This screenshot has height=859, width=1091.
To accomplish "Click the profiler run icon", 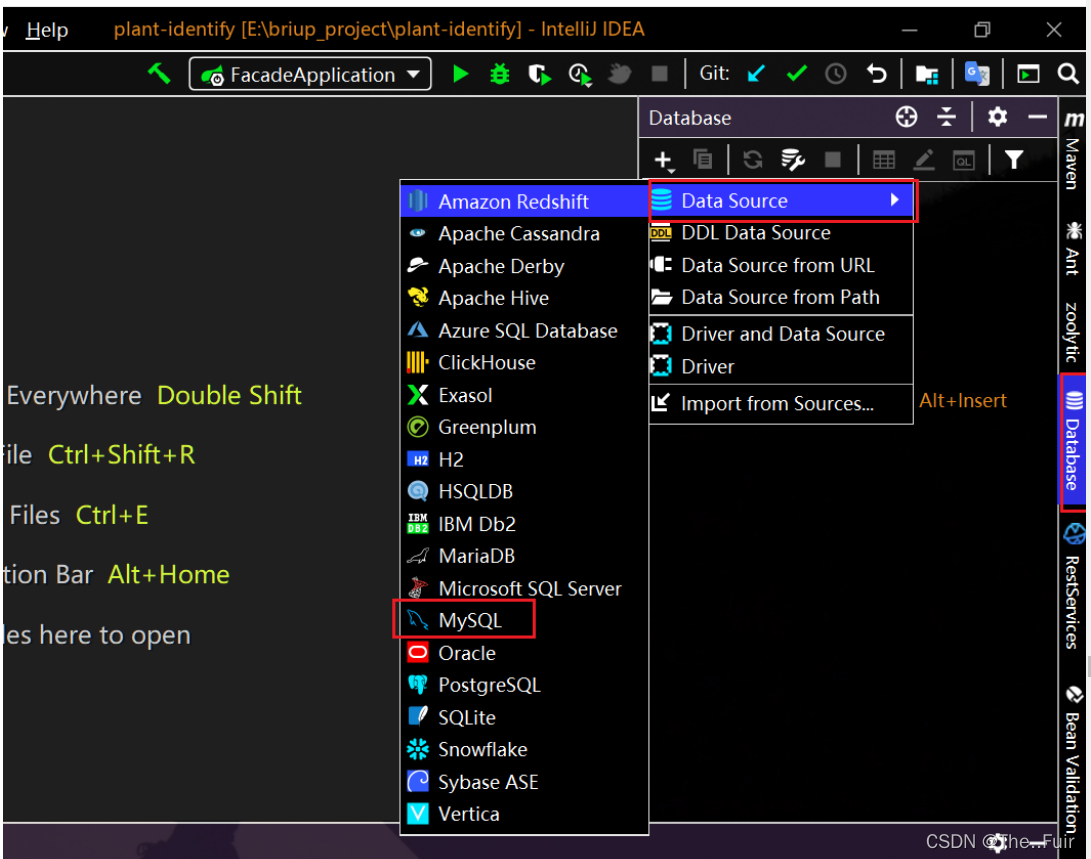I will click(580, 74).
